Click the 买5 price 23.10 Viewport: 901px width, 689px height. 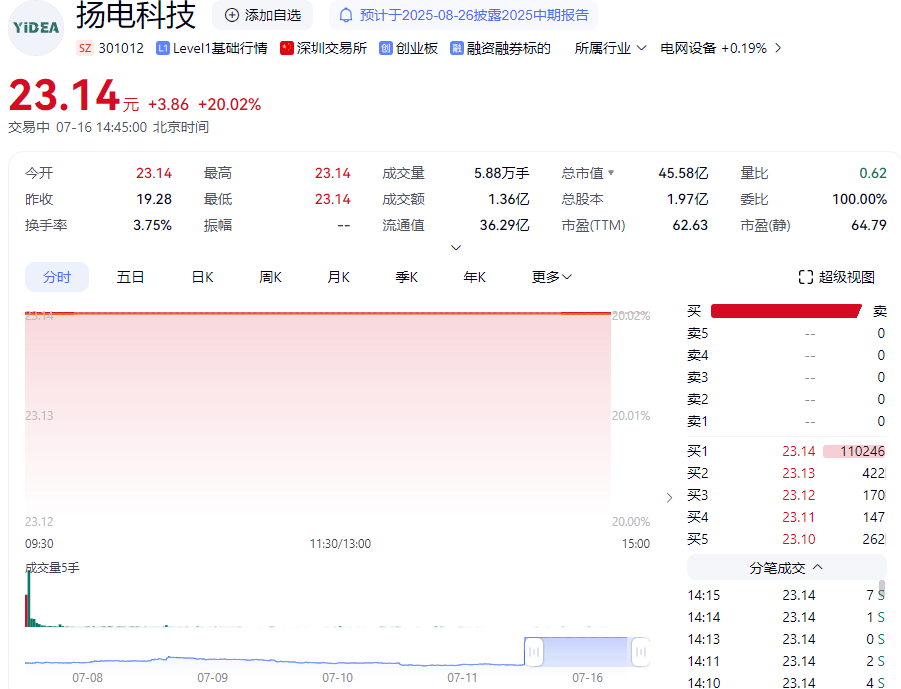point(799,539)
